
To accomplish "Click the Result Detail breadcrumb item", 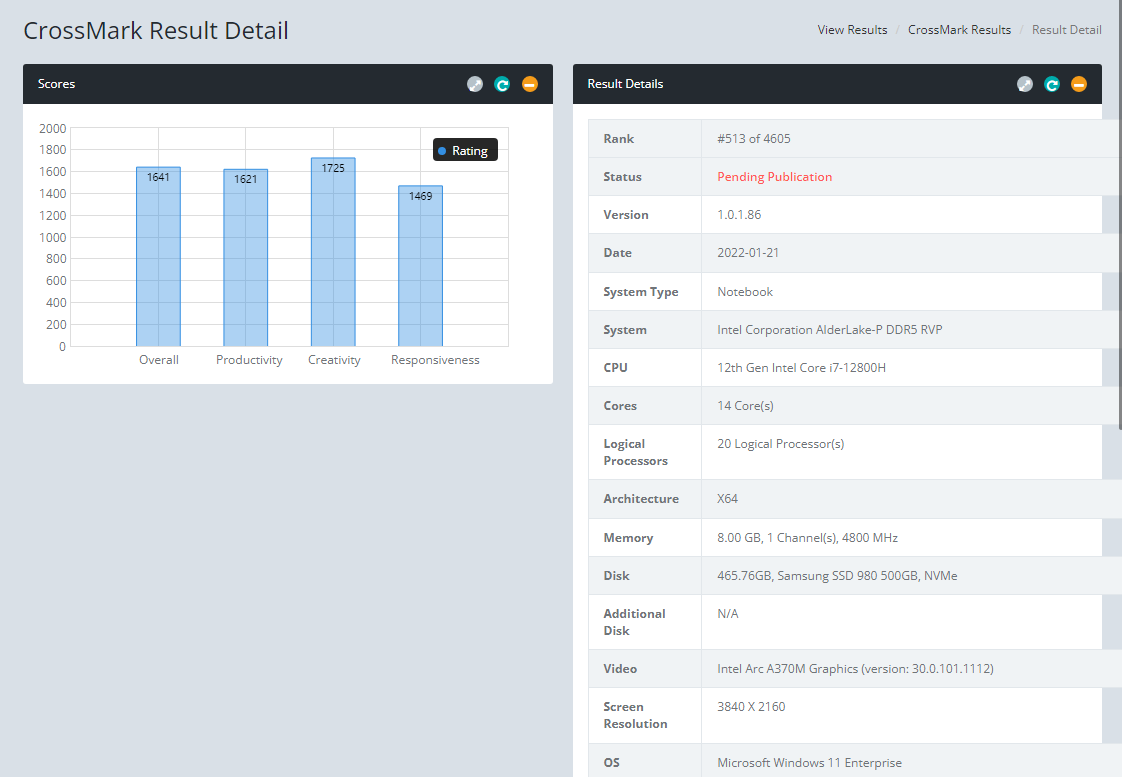I will click(x=1066, y=30).
